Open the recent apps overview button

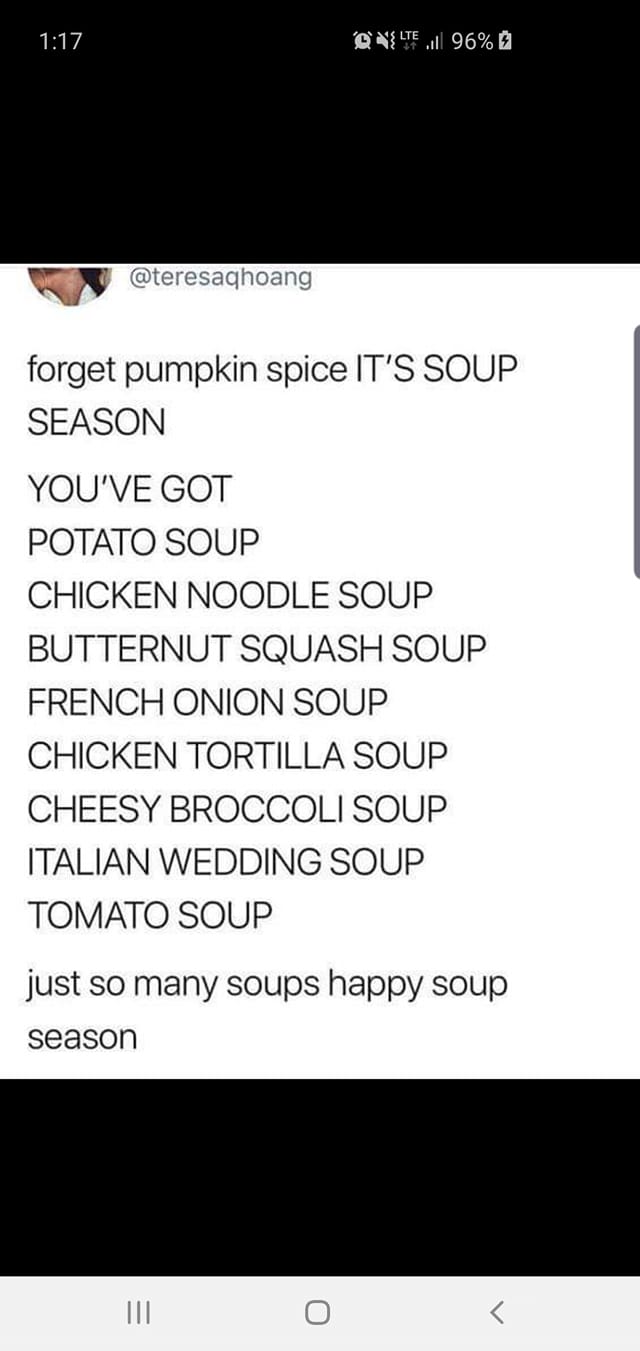coord(137,1312)
